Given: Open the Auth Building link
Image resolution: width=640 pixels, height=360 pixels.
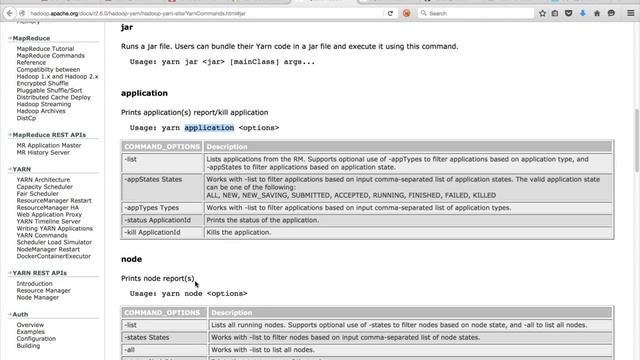Looking at the screenshot, I should [28, 346].
